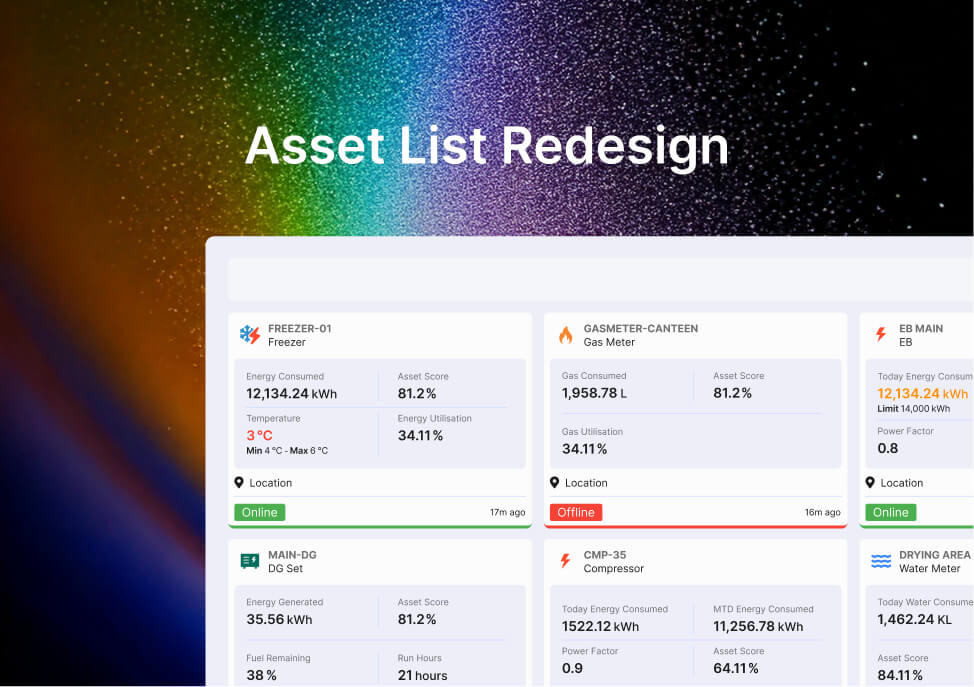974x687 pixels.
Task: Select the 16m ago timestamp
Action: (x=822, y=512)
